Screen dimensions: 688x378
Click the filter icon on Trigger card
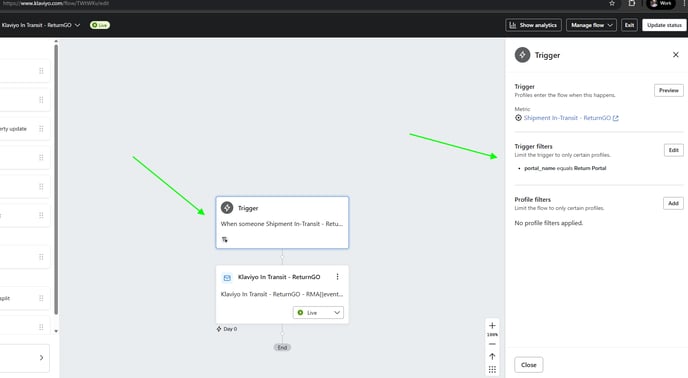point(225,240)
